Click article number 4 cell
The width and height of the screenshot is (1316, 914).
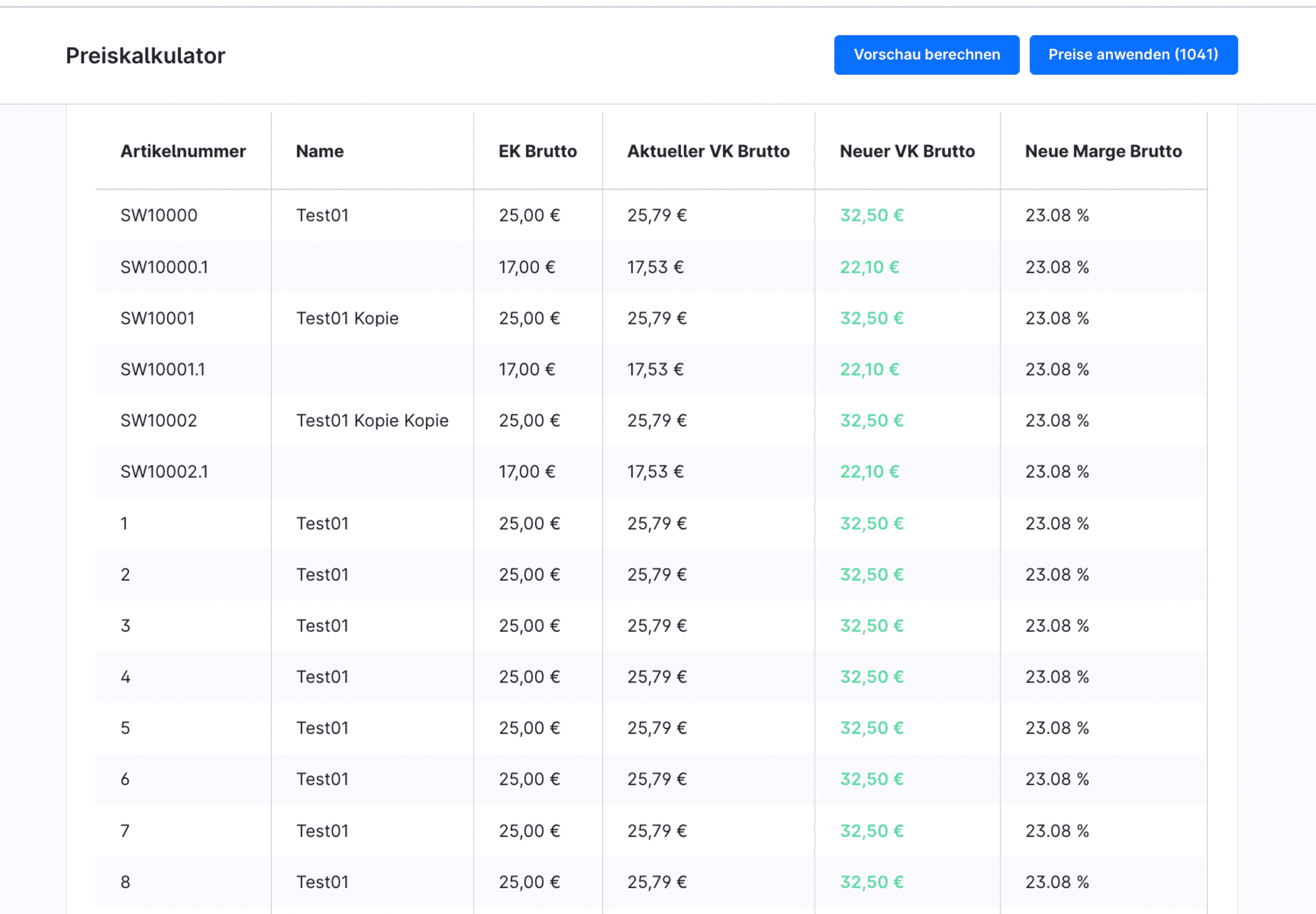tap(125, 677)
